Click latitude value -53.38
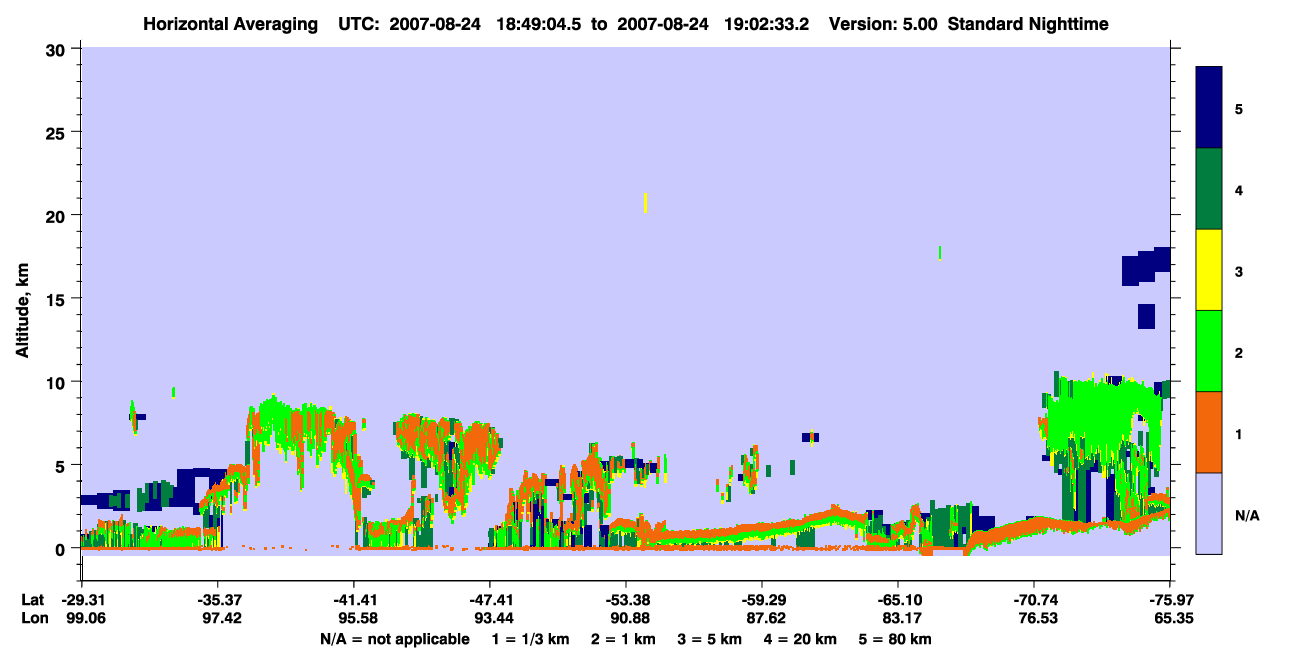Image resolution: width=1300 pixels, height=667 pixels. point(626,600)
